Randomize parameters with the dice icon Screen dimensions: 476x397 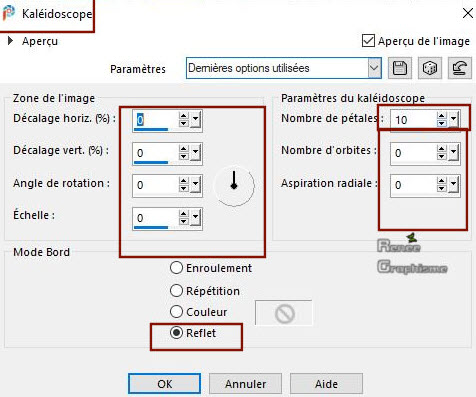[429, 68]
